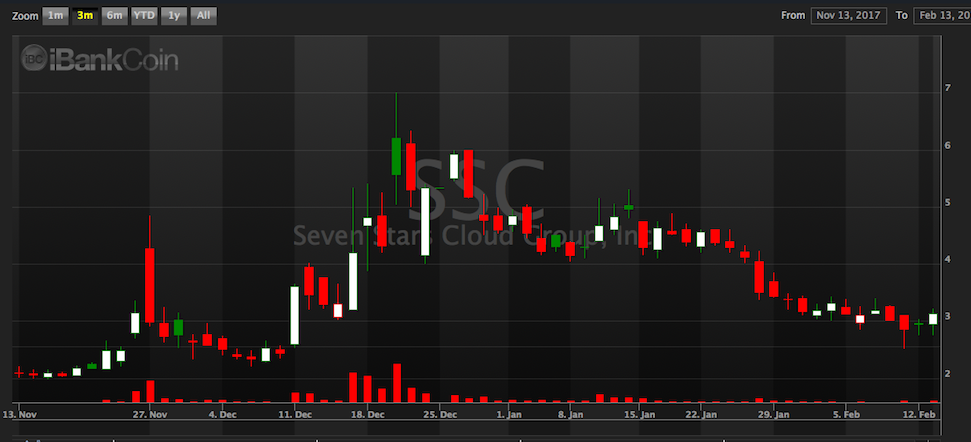Screen dimensions: 971x442
Task: Choose the YTD zoom range
Action: [144, 15]
